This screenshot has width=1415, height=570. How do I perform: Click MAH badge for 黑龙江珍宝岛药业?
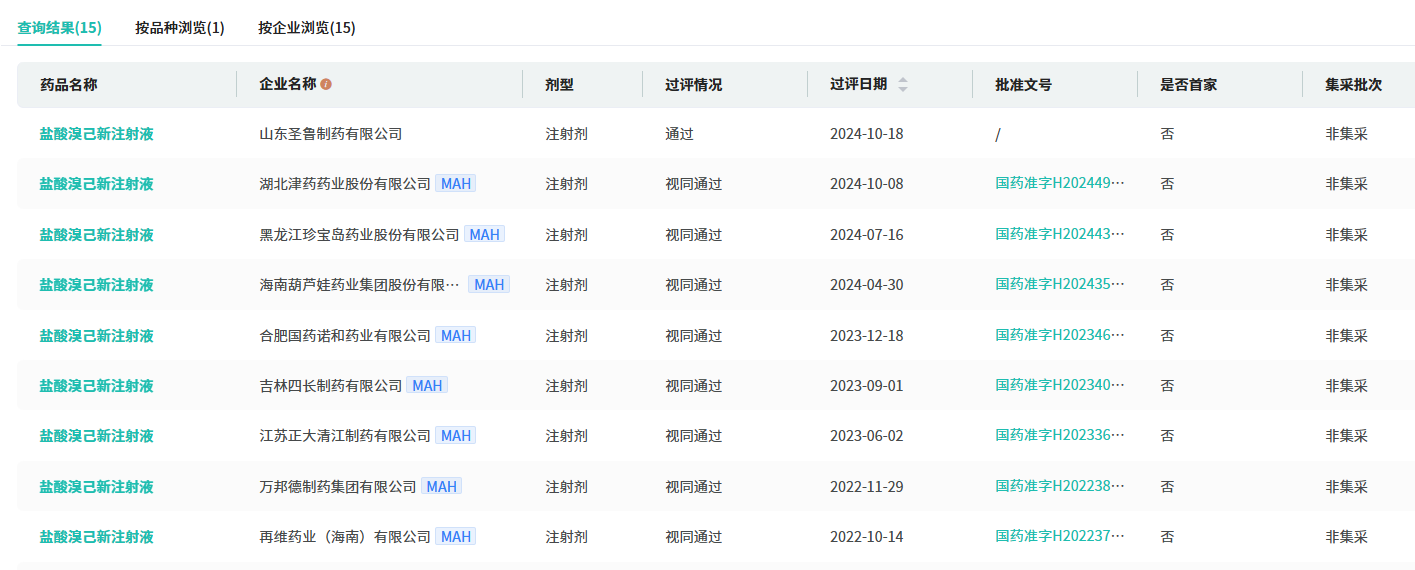pos(484,234)
